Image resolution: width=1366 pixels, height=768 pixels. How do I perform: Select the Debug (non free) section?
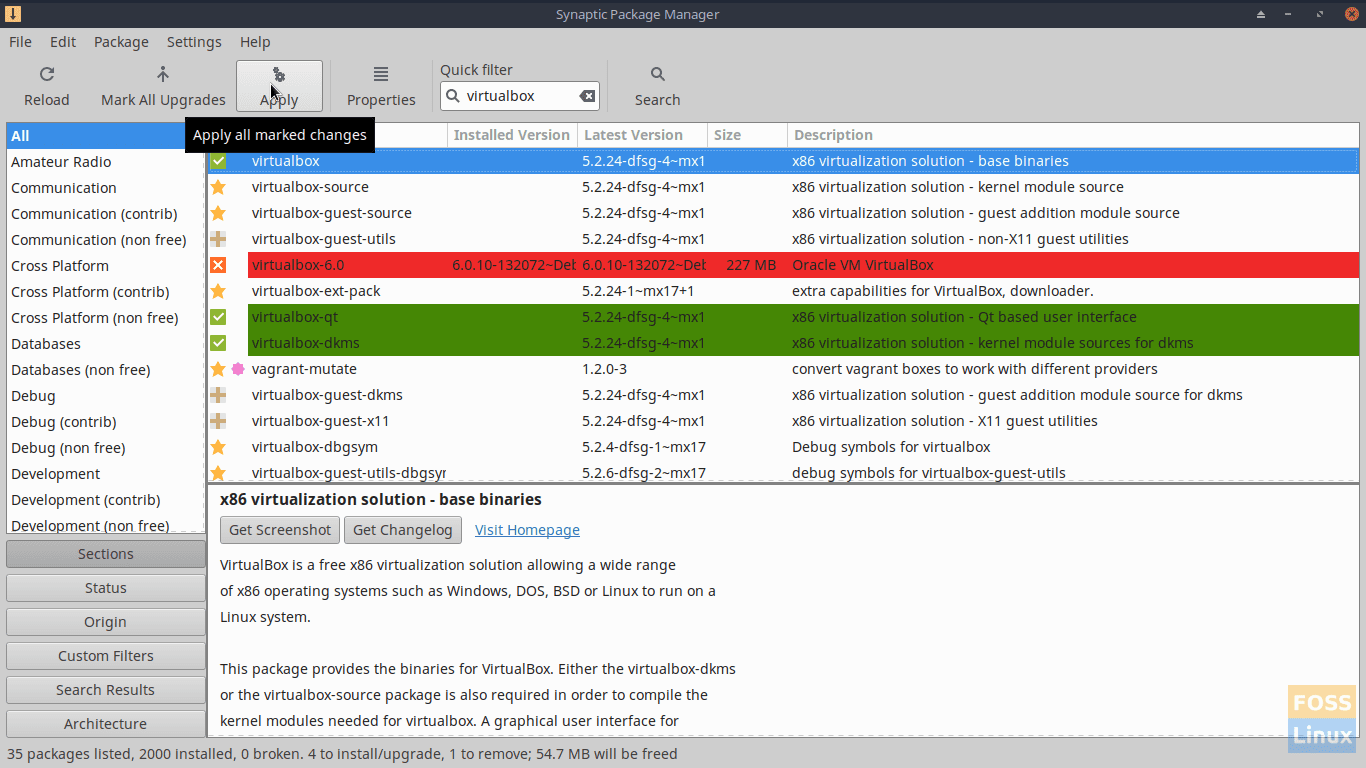click(105, 448)
